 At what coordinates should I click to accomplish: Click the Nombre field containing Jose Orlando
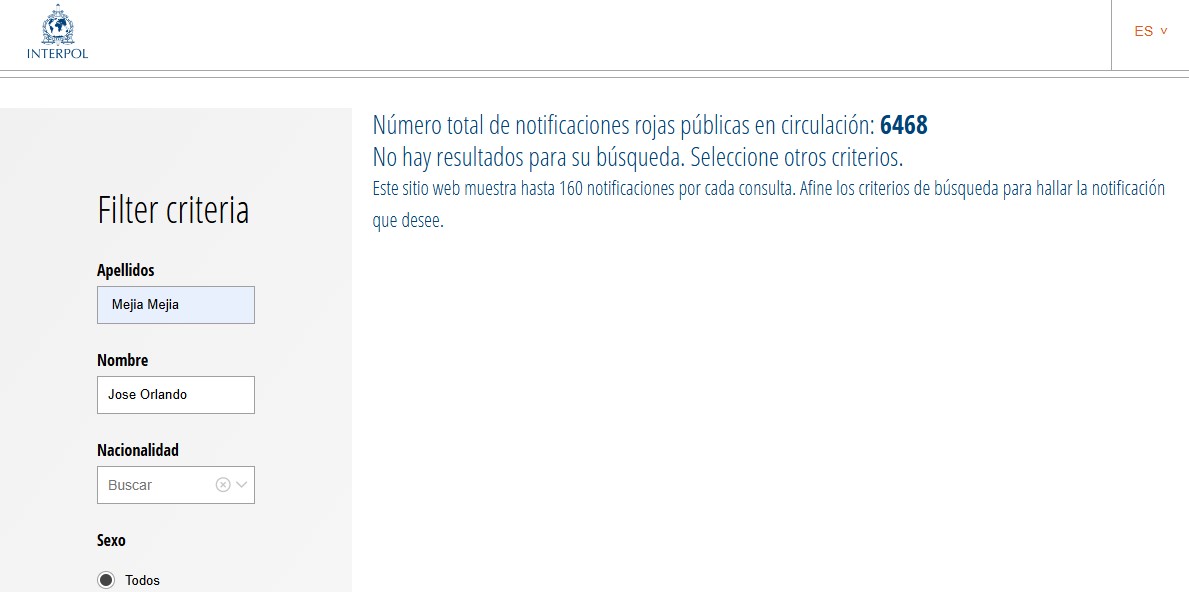tap(176, 395)
